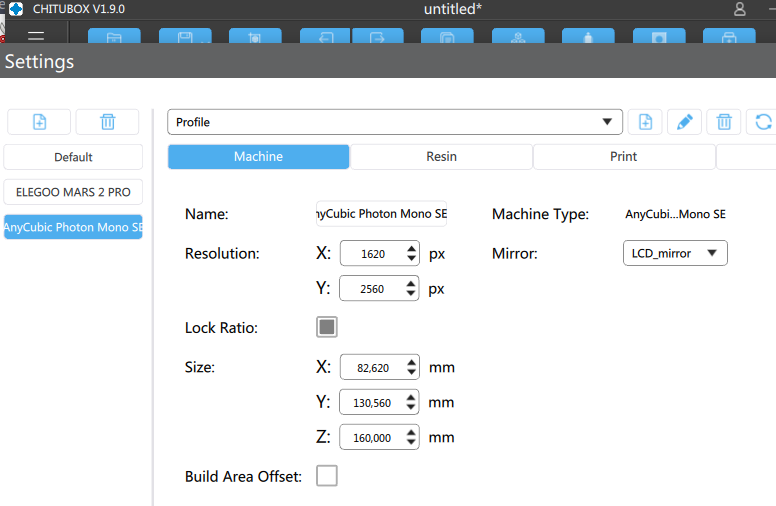The height and width of the screenshot is (506, 776).
Task: Click the Size X value field 82,620
Action: (373, 367)
